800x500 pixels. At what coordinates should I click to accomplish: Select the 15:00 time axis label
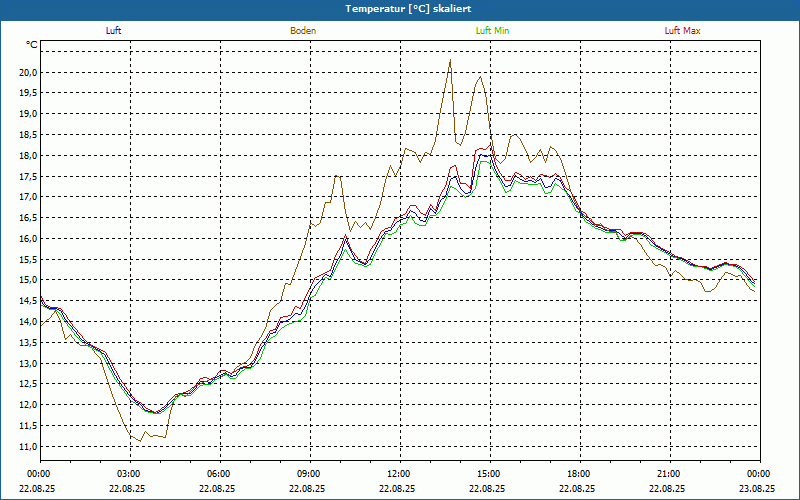pos(489,474)
